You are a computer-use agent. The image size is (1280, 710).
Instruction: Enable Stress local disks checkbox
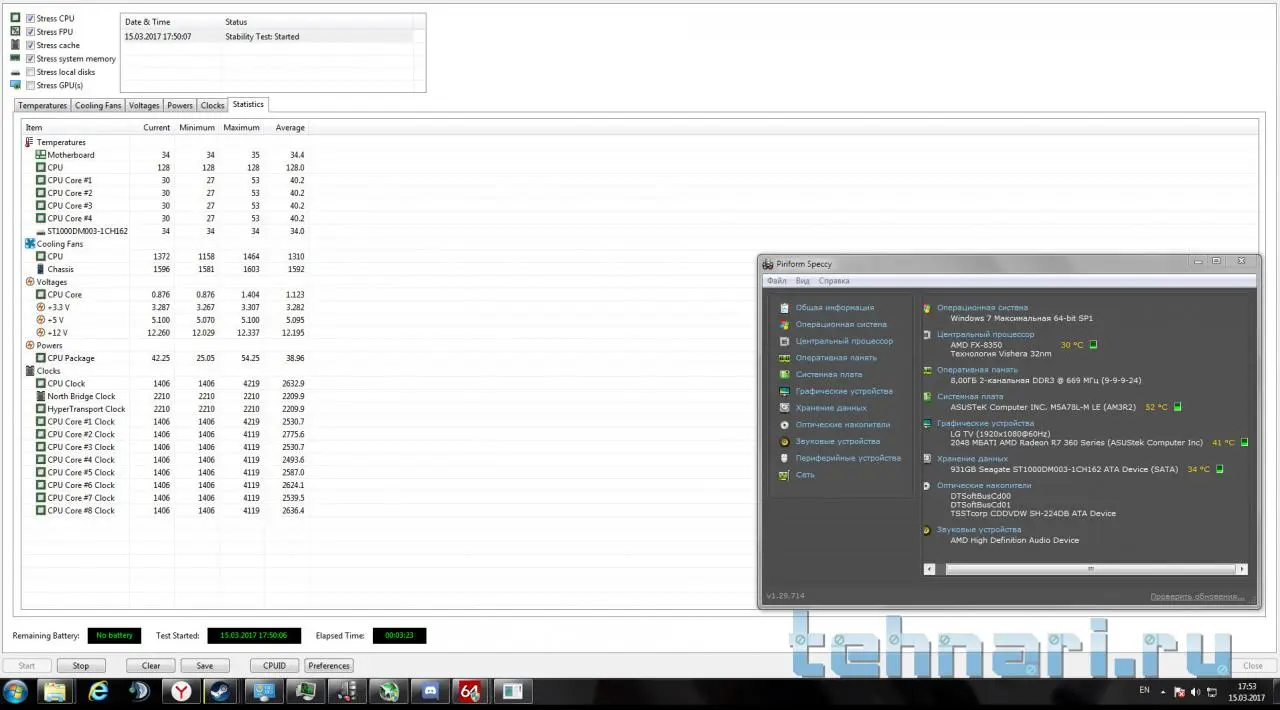point(30,72)
